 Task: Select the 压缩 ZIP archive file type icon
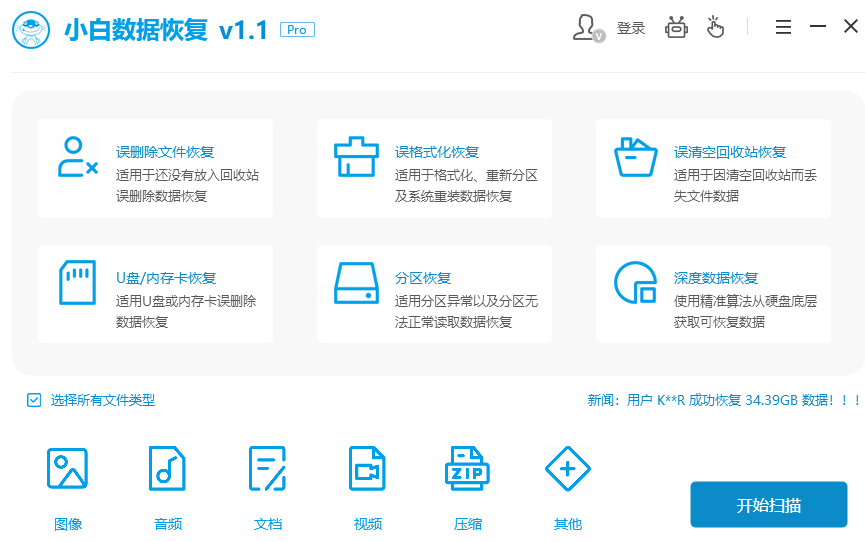click(467, 469)
